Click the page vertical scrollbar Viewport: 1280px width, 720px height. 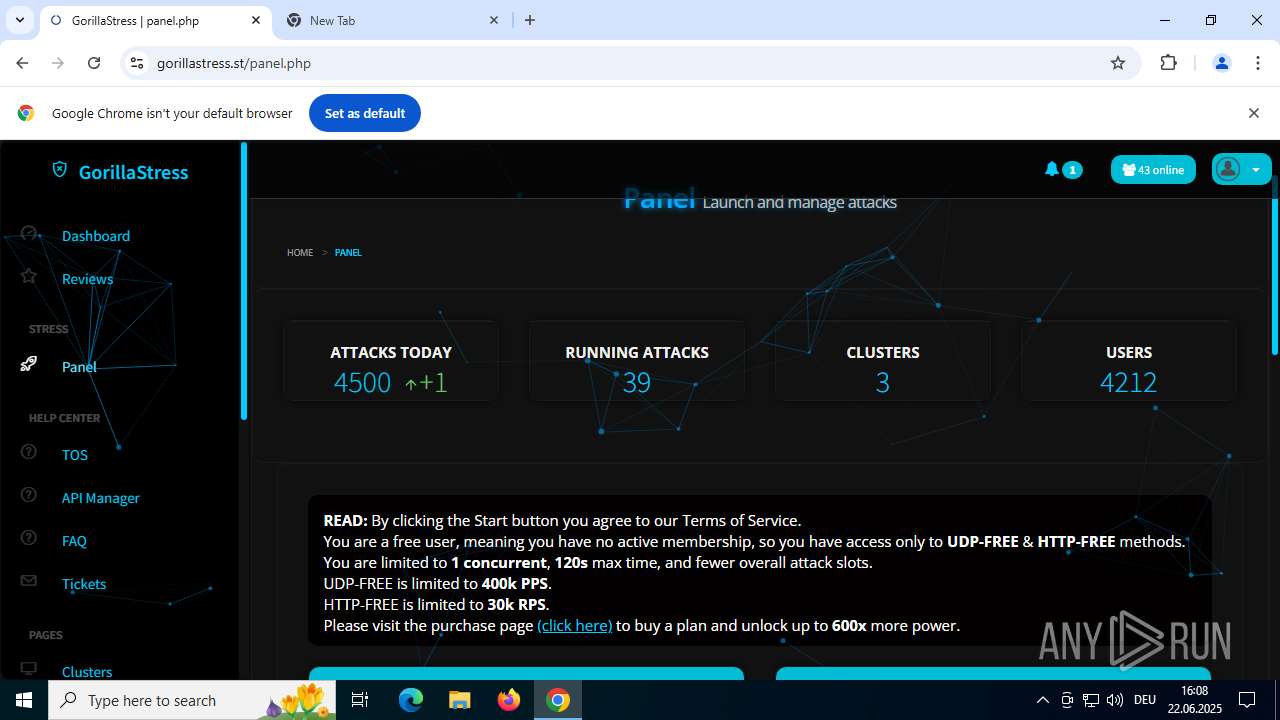[1274, 266]
